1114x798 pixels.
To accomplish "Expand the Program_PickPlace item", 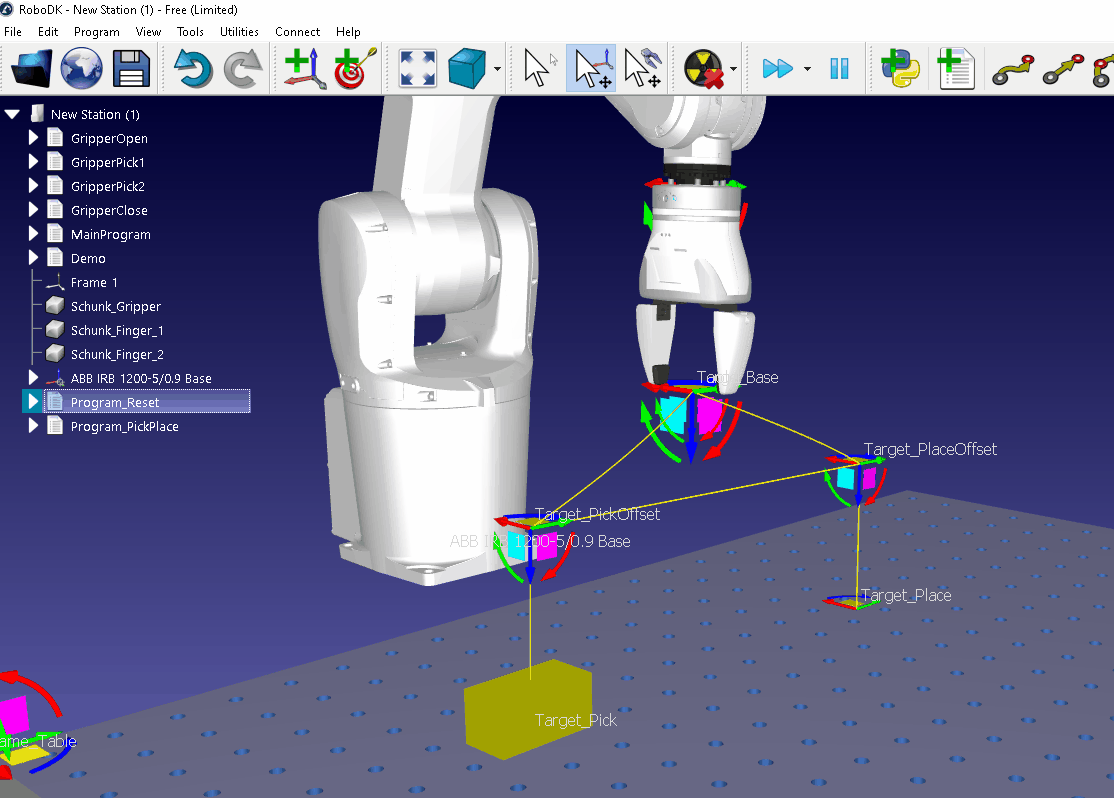I will 33,426.
